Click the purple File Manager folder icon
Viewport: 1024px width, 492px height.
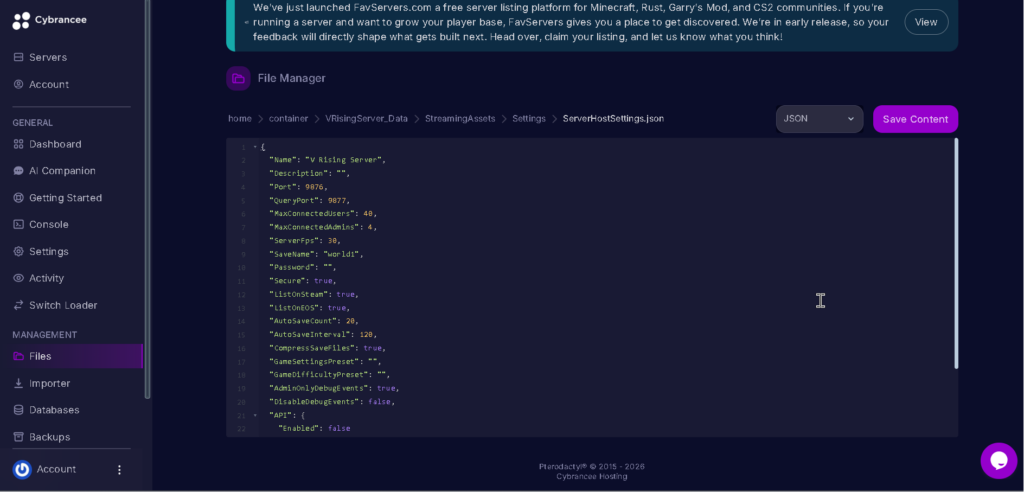click(x=238, y=78)
